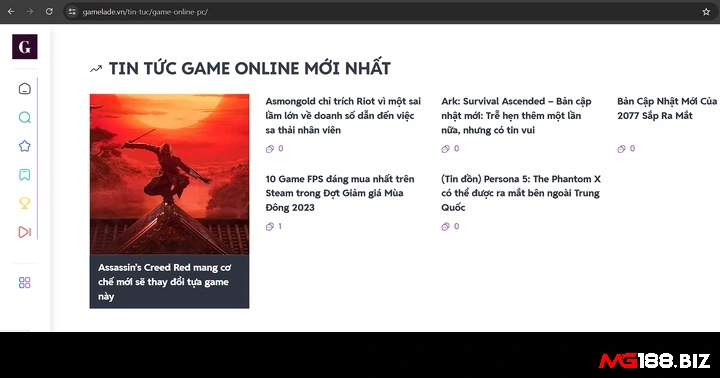
Task: Click heading 'TIN TỨC GAME ONLINE MỚI NHẤT'
Action: (249, 68)
